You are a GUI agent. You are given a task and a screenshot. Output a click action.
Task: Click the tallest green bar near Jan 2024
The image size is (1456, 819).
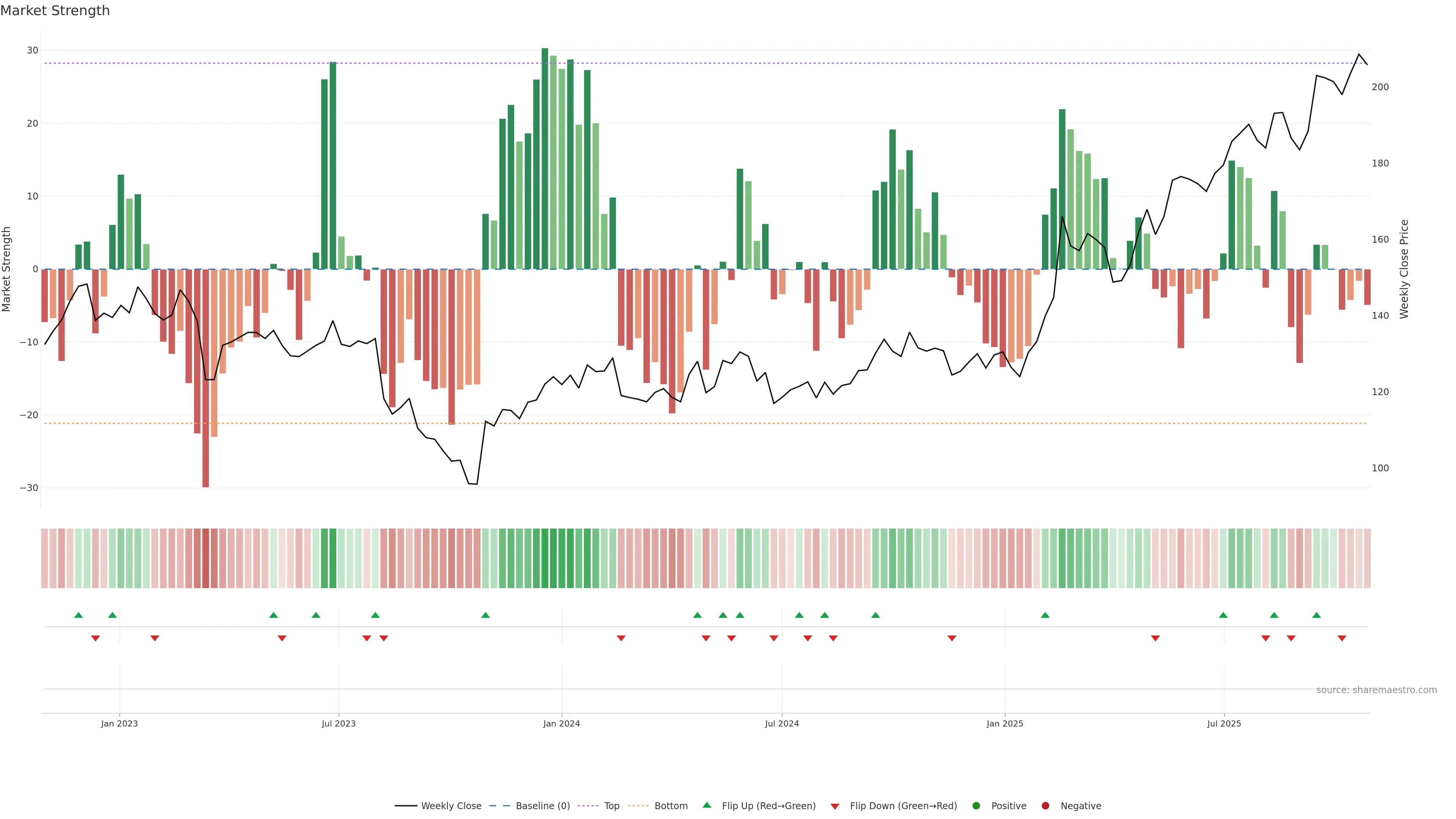[545, 158]
